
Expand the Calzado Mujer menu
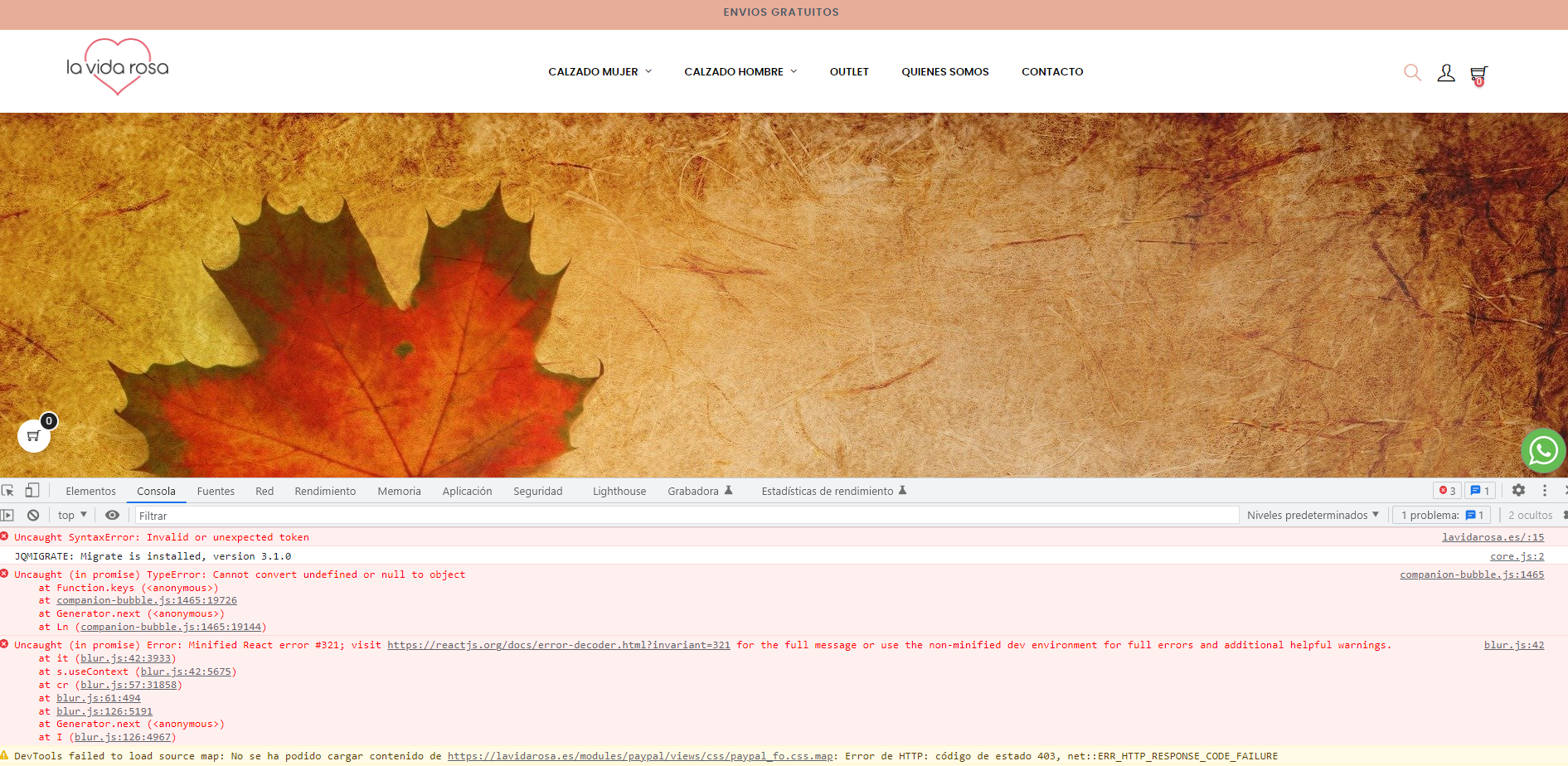[600, 72]
